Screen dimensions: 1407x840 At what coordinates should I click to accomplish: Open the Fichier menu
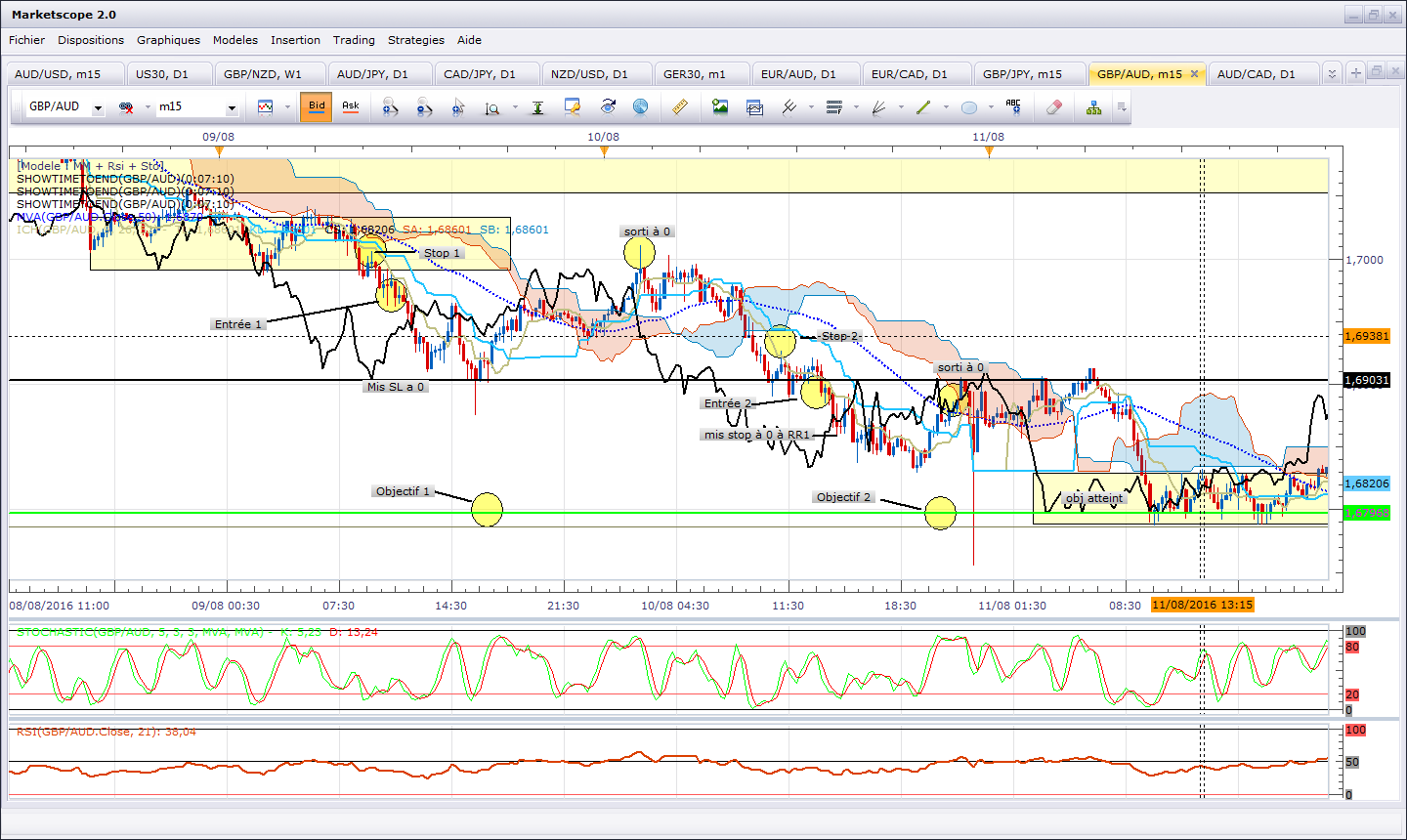[x=27, y=40]
